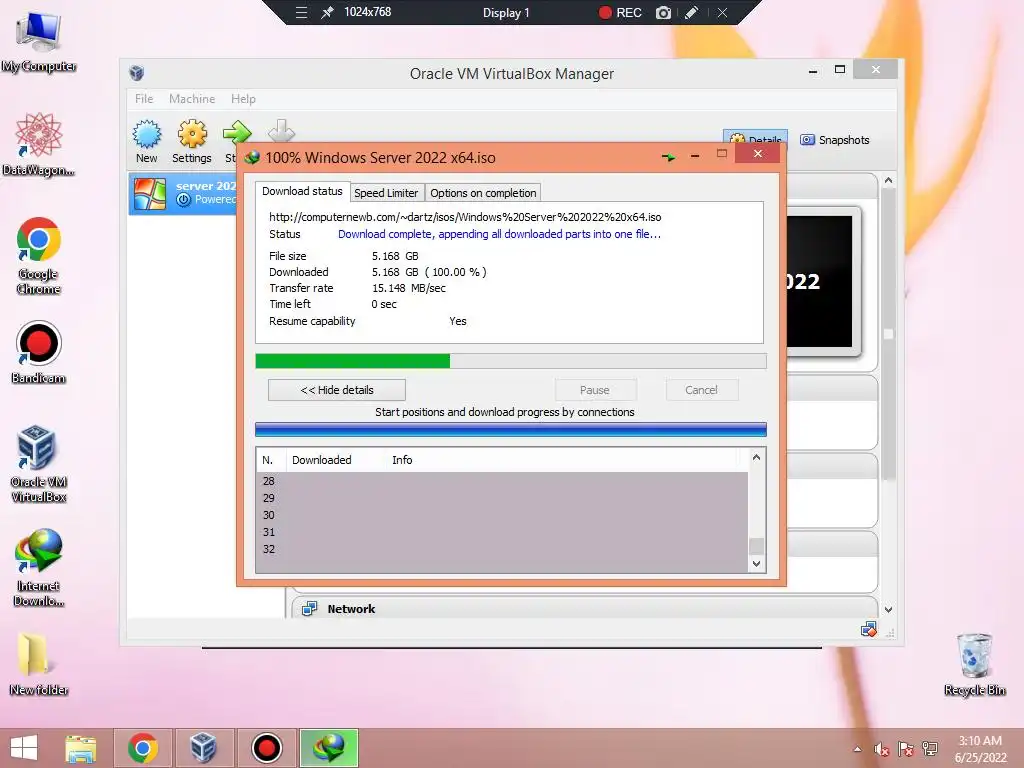Open the Recycle Bin desktop icon
Screen dimensions: 1024x768
pos(974,664)
